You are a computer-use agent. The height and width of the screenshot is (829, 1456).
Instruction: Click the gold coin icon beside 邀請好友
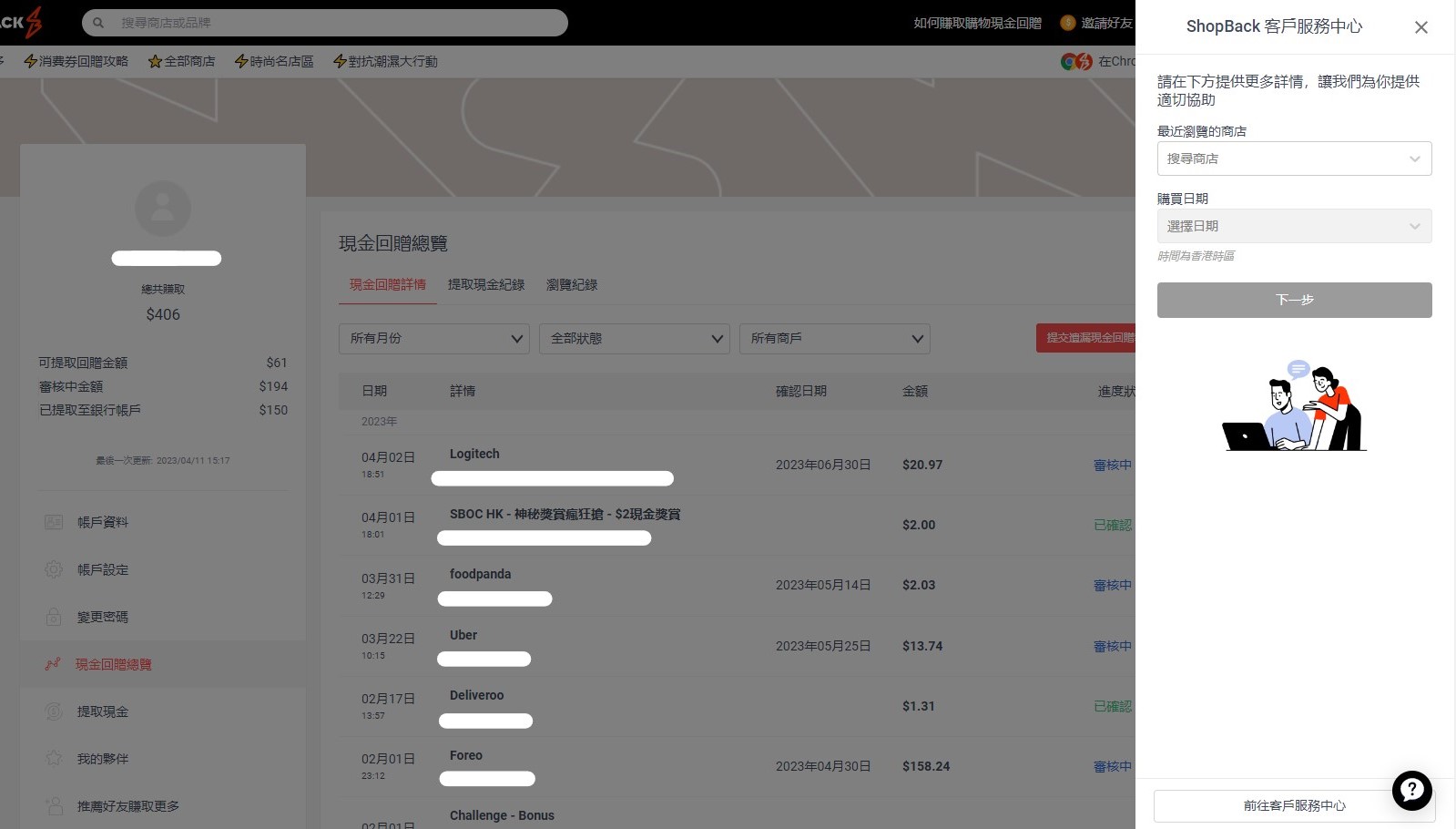[x=1068, y=23]
